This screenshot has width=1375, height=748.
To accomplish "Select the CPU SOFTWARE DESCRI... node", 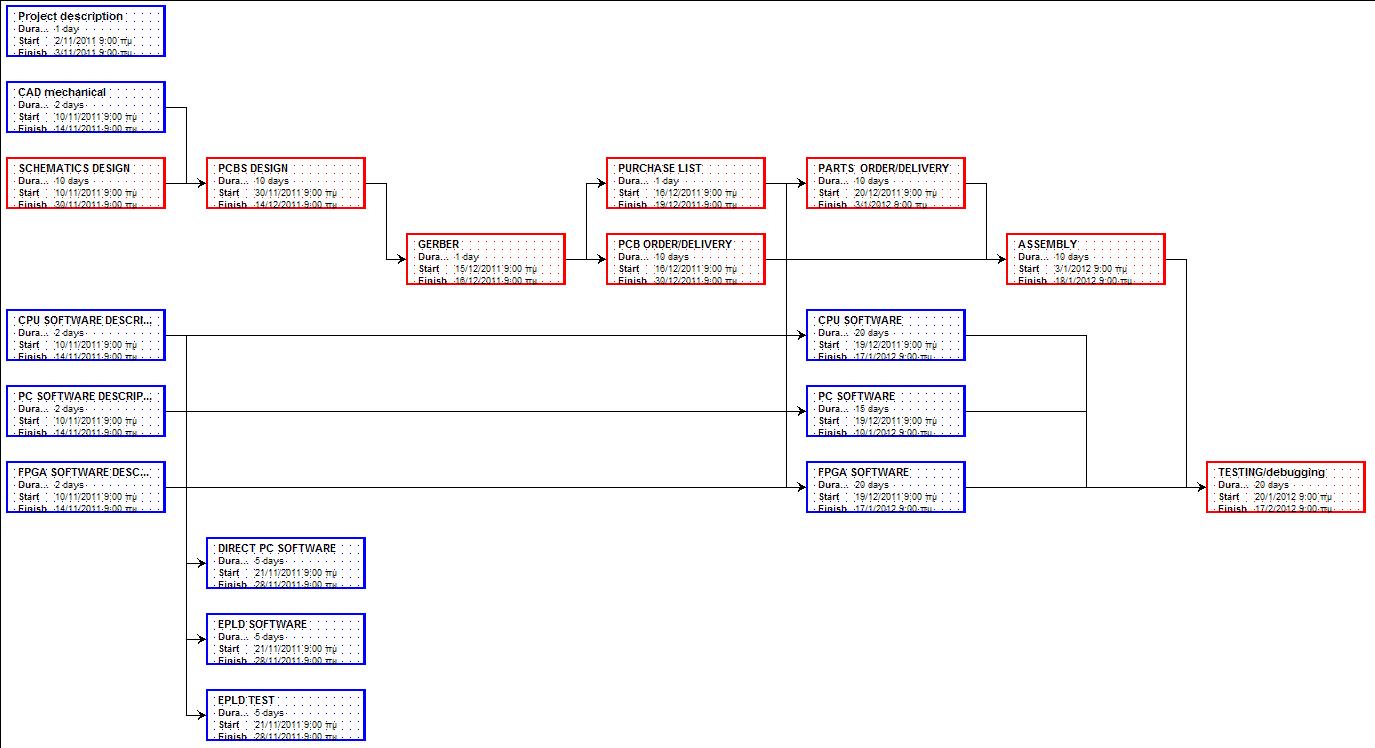I will tap(86, 335).
